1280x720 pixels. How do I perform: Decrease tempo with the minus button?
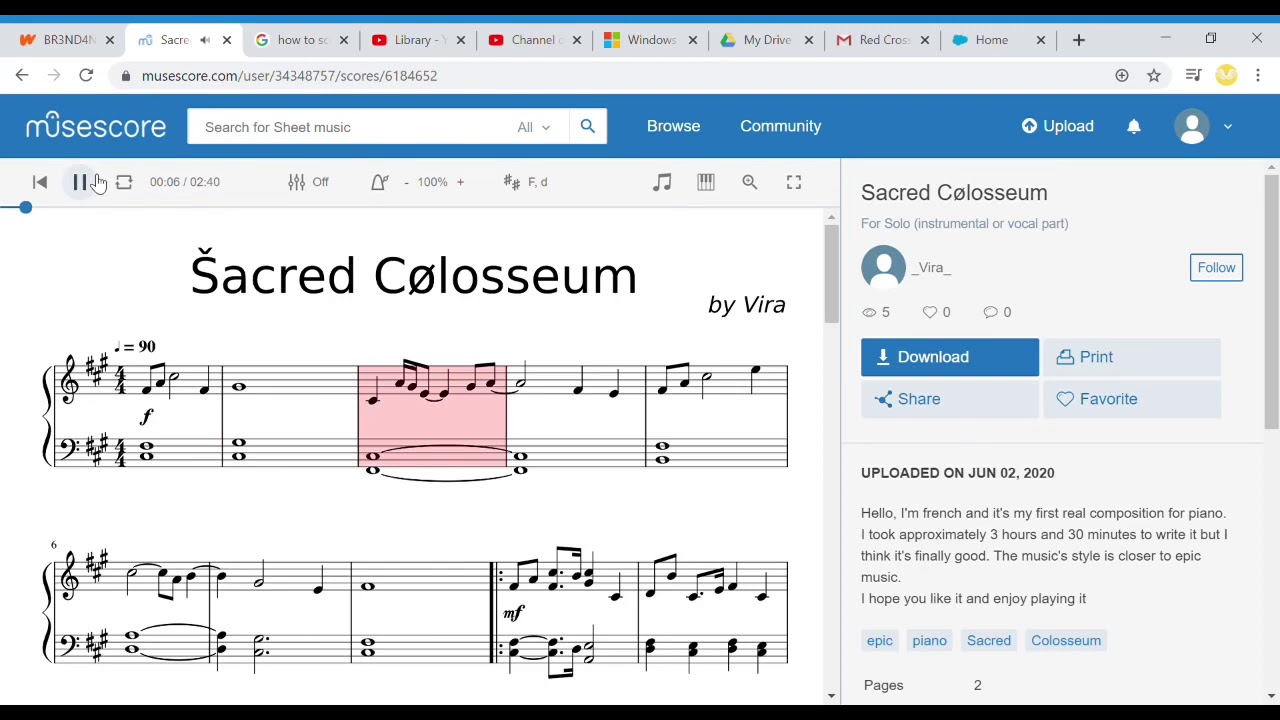406,182
